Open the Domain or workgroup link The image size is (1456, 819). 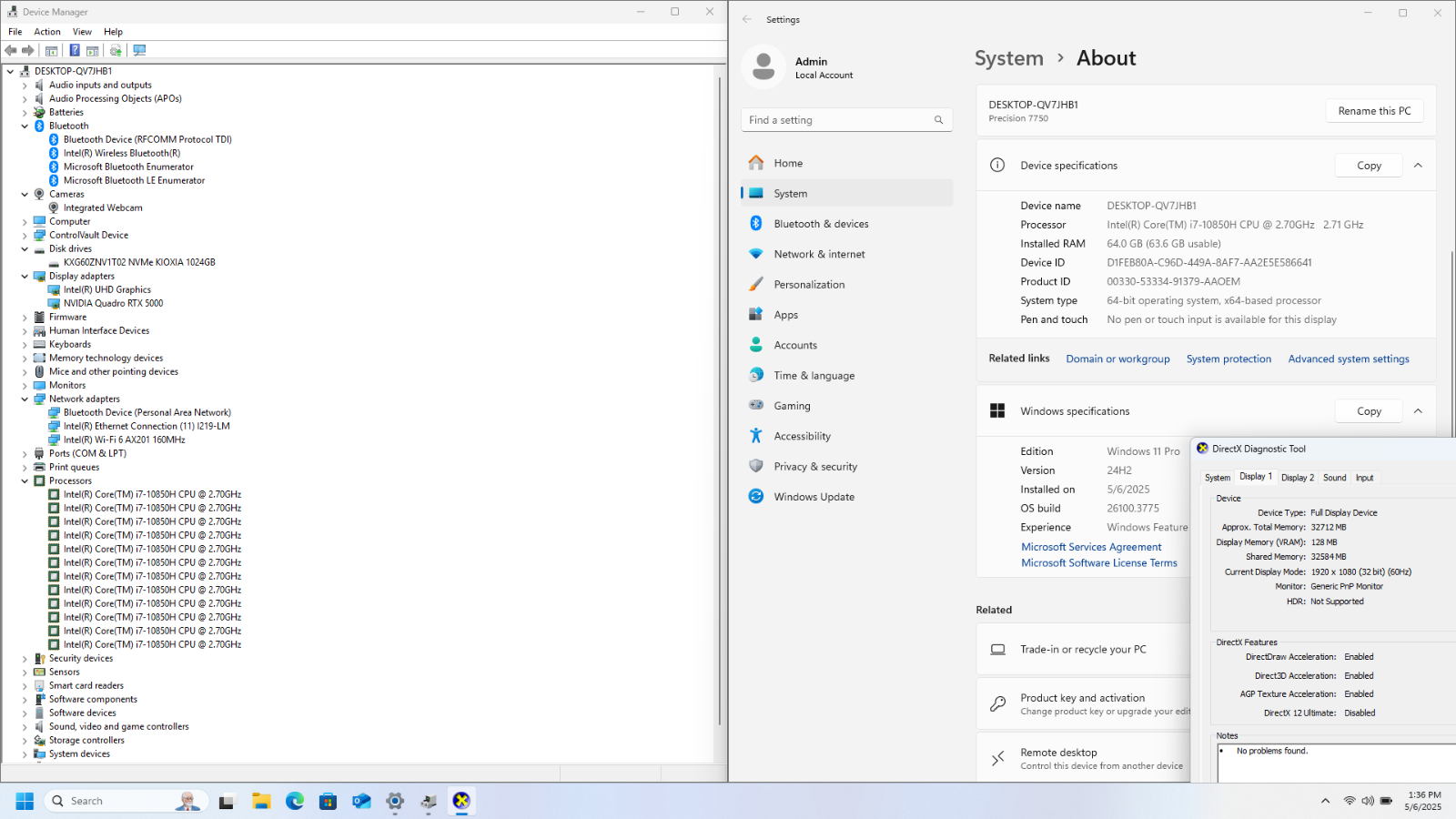point(1117,359)
